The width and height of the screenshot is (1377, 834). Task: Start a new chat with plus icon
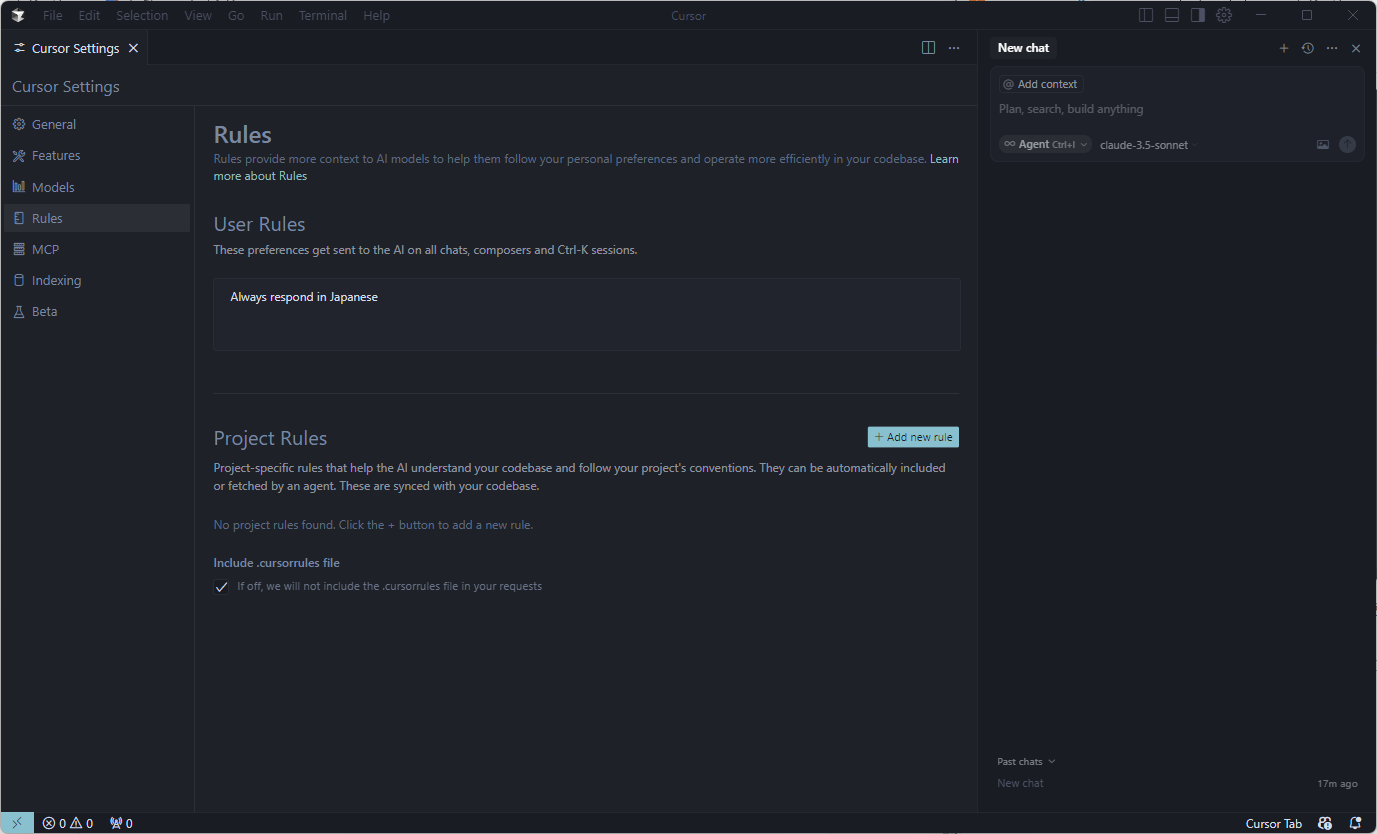tap(1284, 48)
